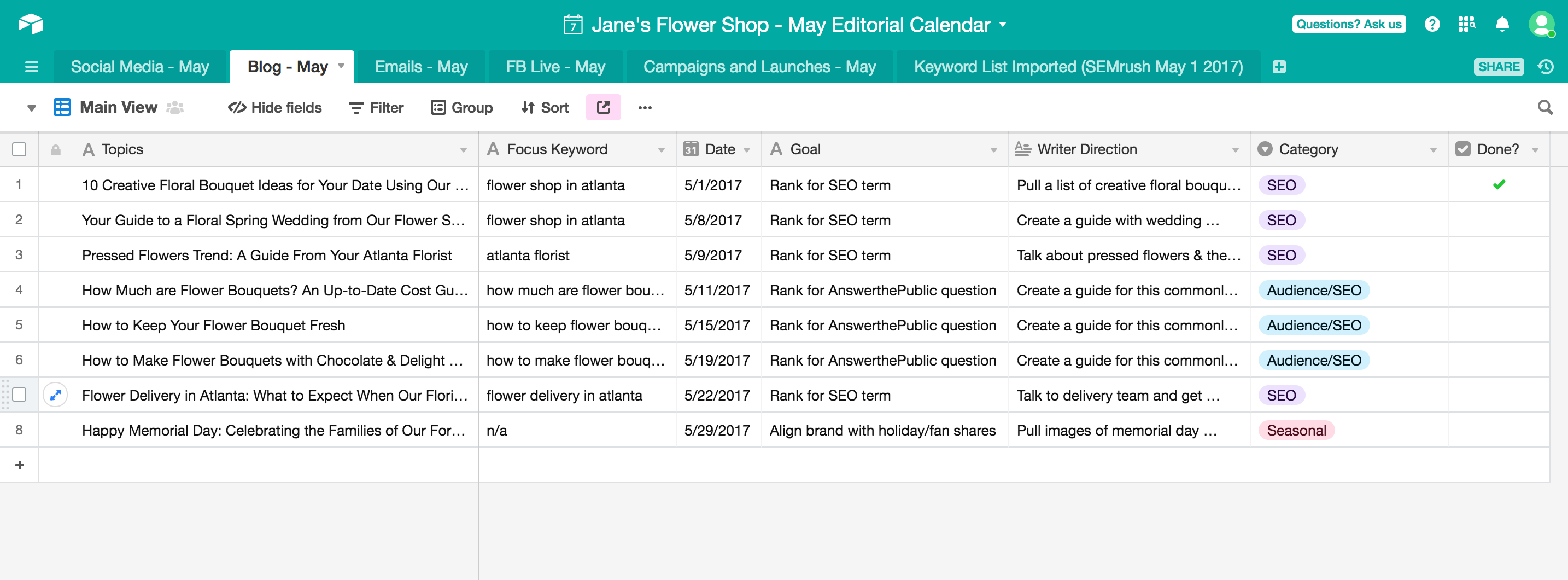Open notifications bell icon
This screenshot has height=580, width=1568.
coord(1502,25)
